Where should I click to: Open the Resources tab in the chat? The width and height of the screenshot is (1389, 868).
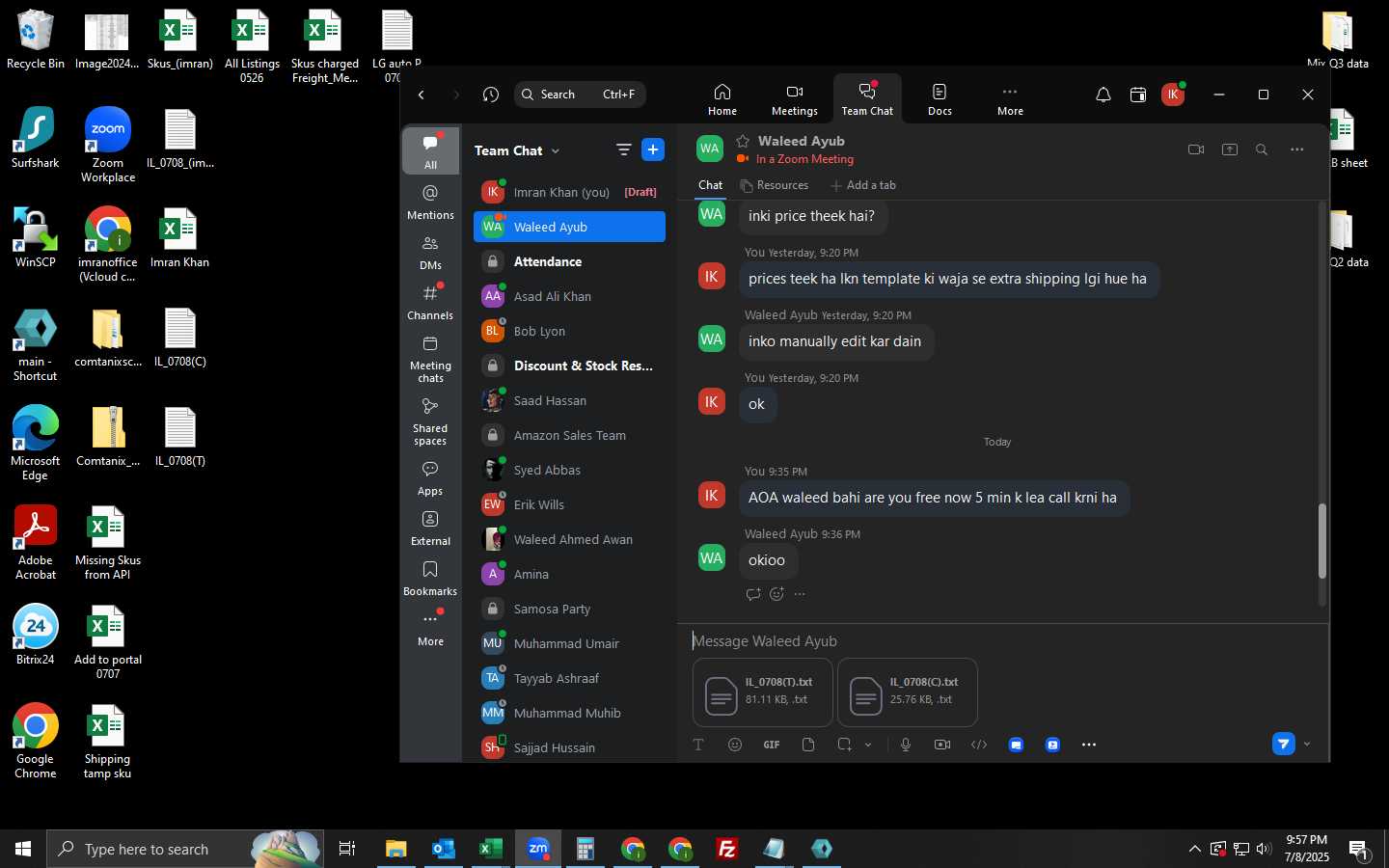click(x=774, y=185)
